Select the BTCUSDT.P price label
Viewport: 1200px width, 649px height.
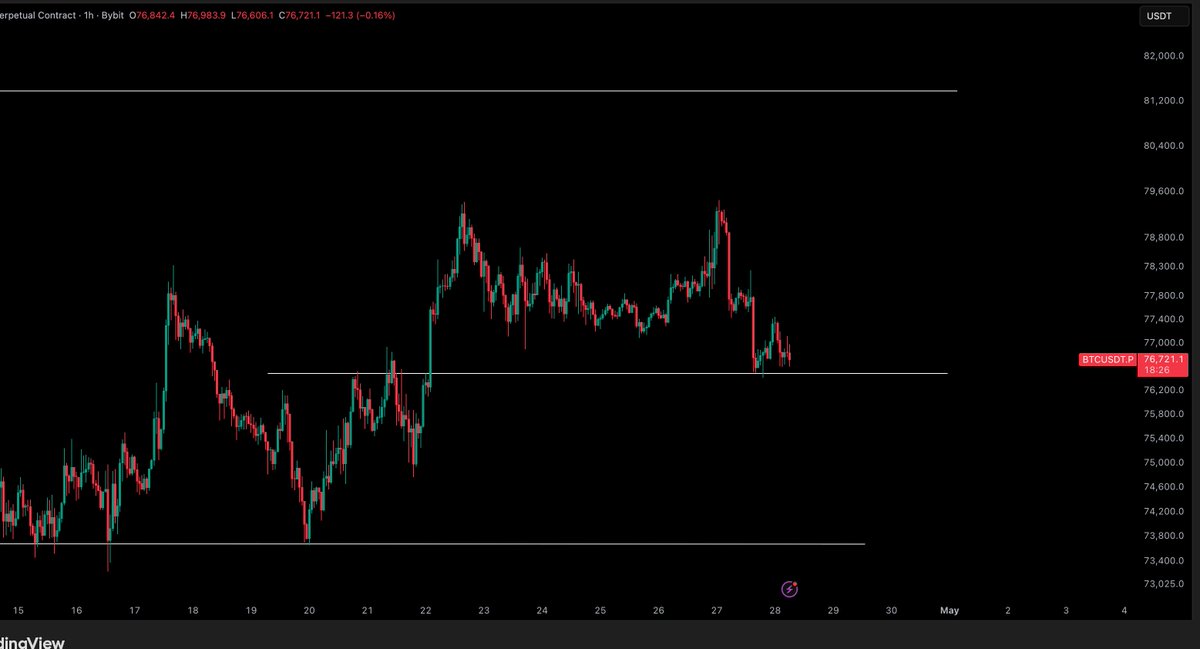pos(1108,359)
